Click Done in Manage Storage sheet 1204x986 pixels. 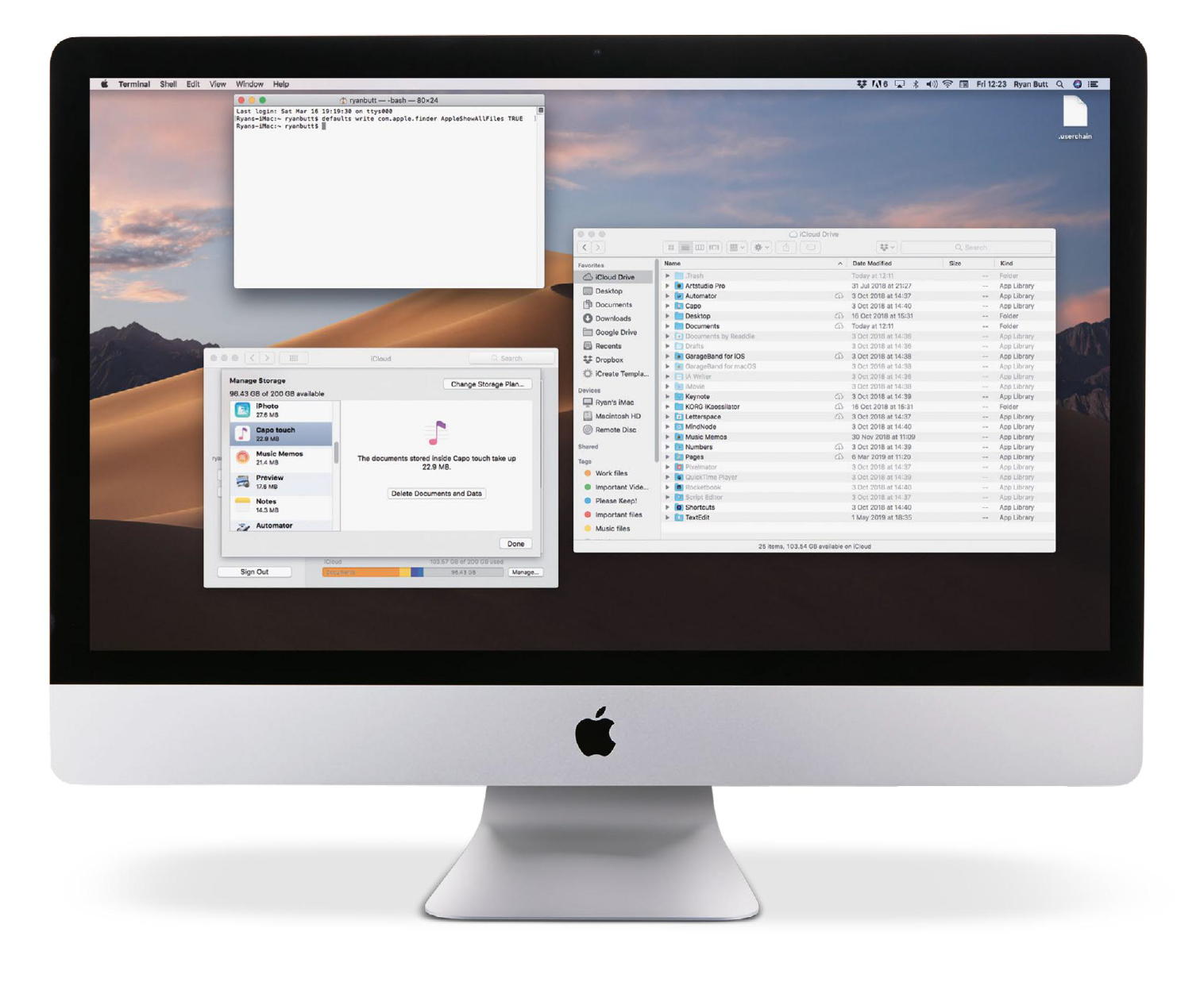pyautogui.click(x=516, y=544)
